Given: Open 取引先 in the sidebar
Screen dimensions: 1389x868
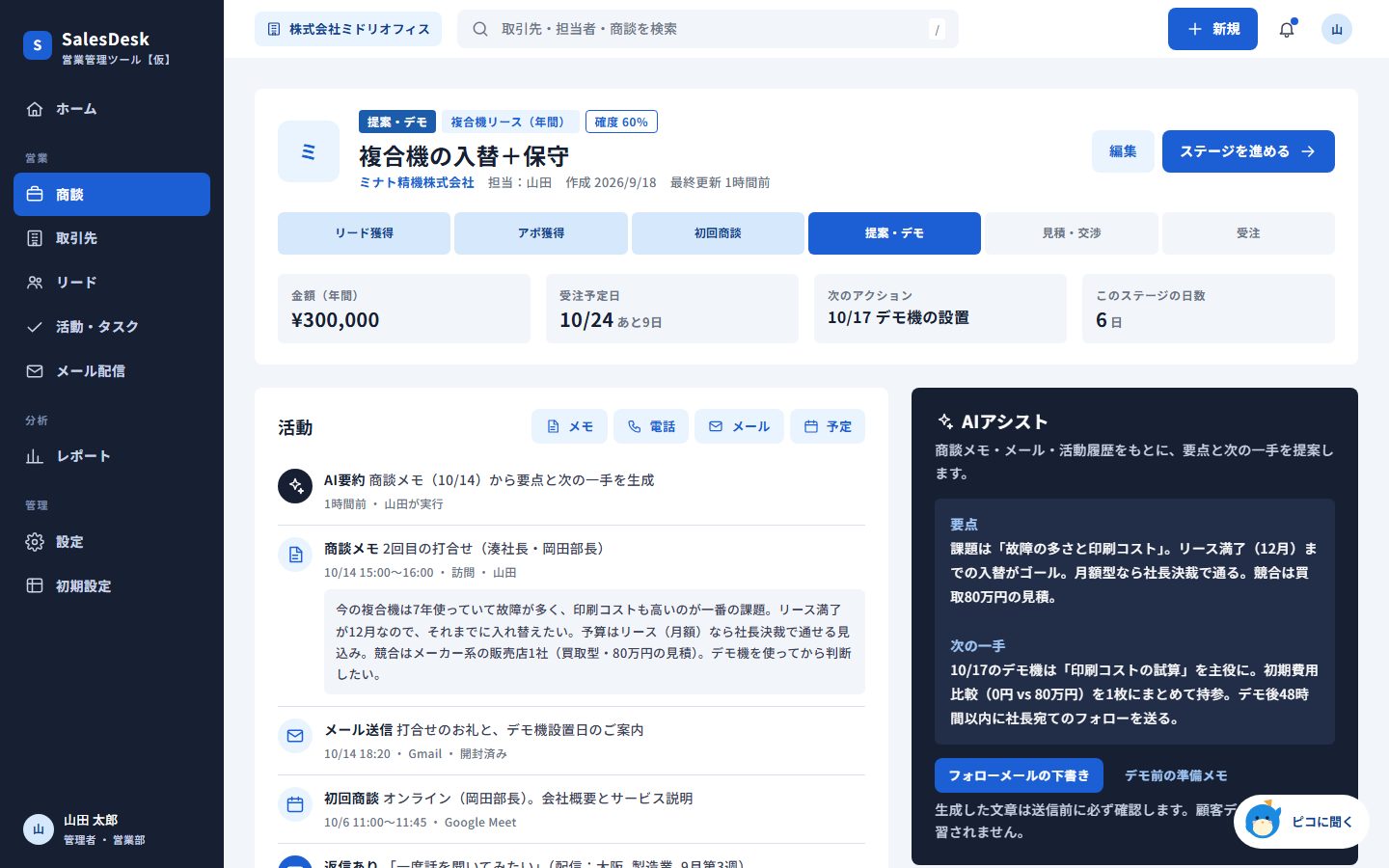Looking at the screenshot, I should click(x=112, y=238).
